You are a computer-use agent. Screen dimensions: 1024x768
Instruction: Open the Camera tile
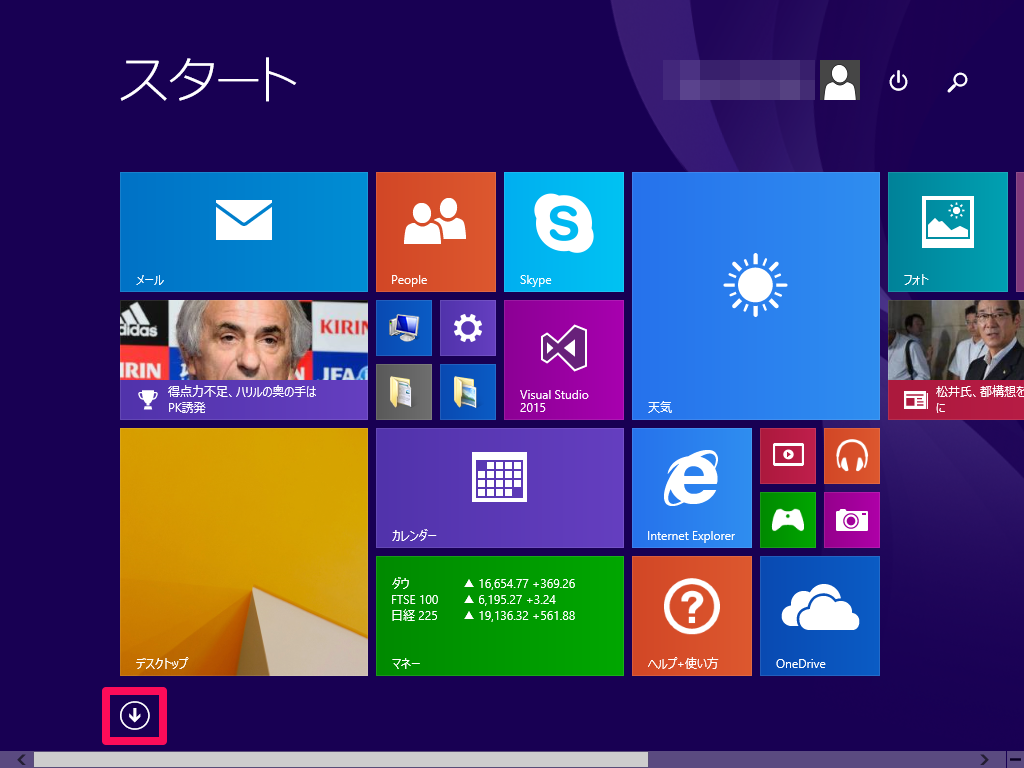(x=851, y=519)
